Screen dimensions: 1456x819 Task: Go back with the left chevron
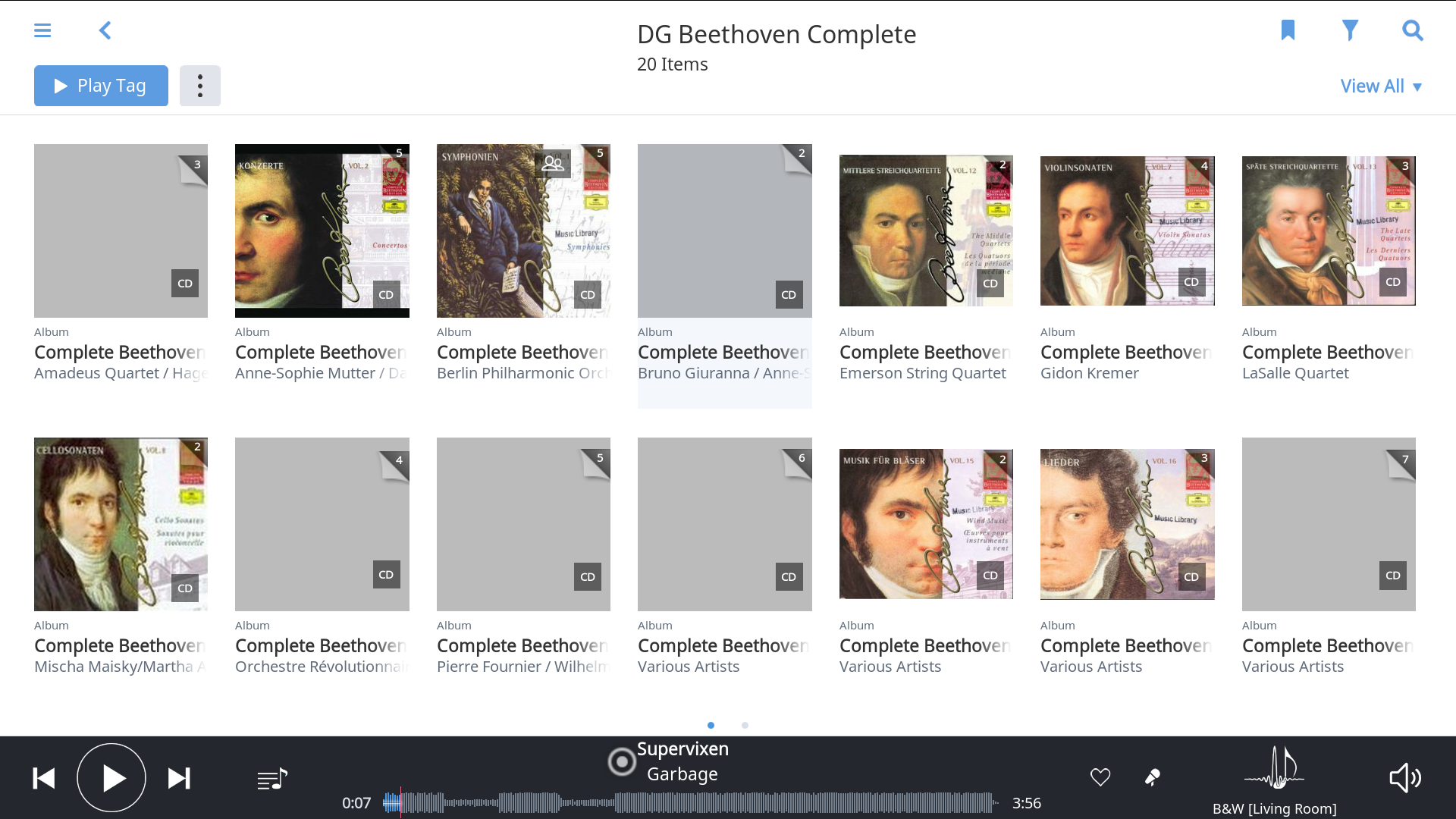[105, 30]
